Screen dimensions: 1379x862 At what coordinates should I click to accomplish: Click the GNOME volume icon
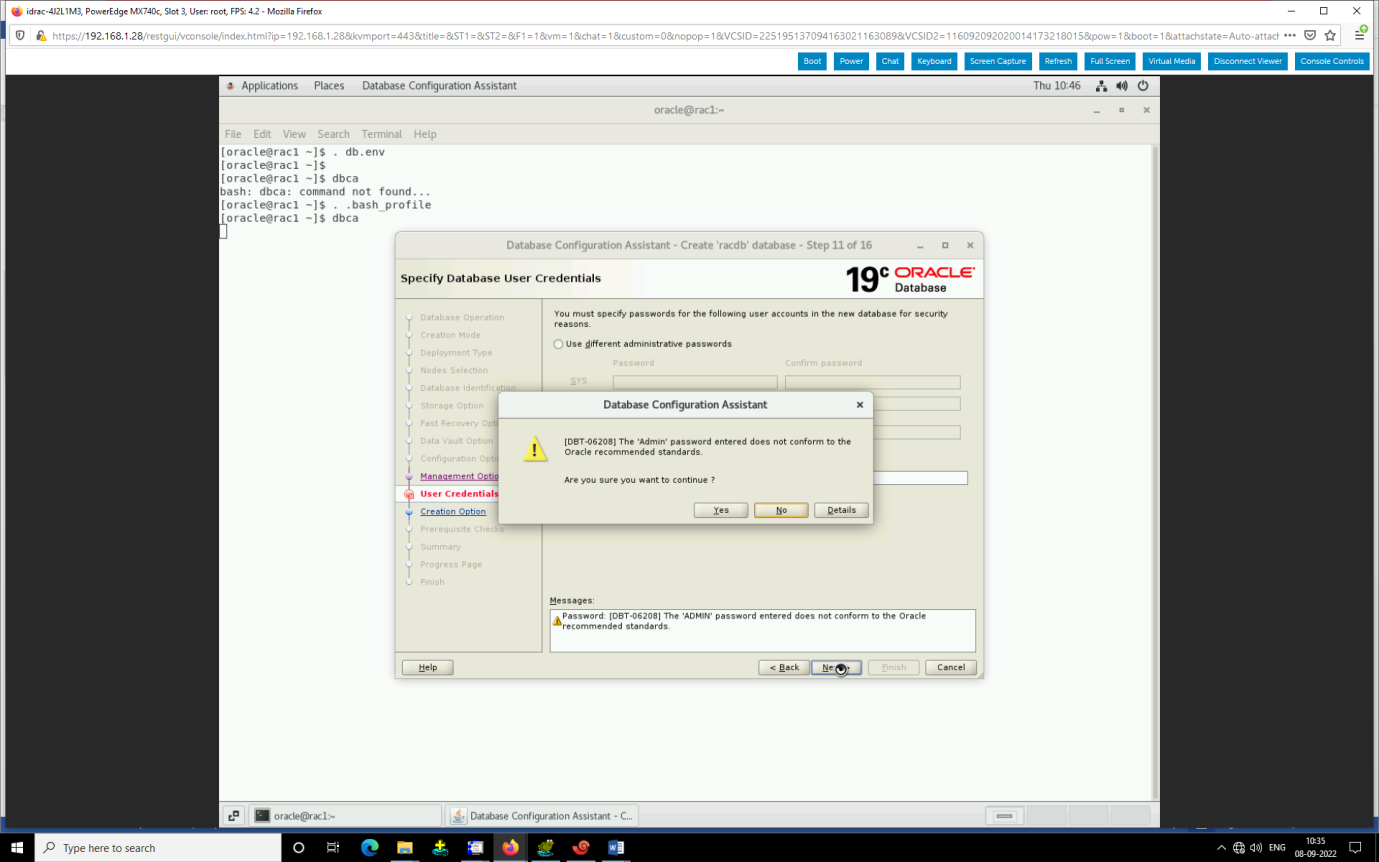(1122, 86)
